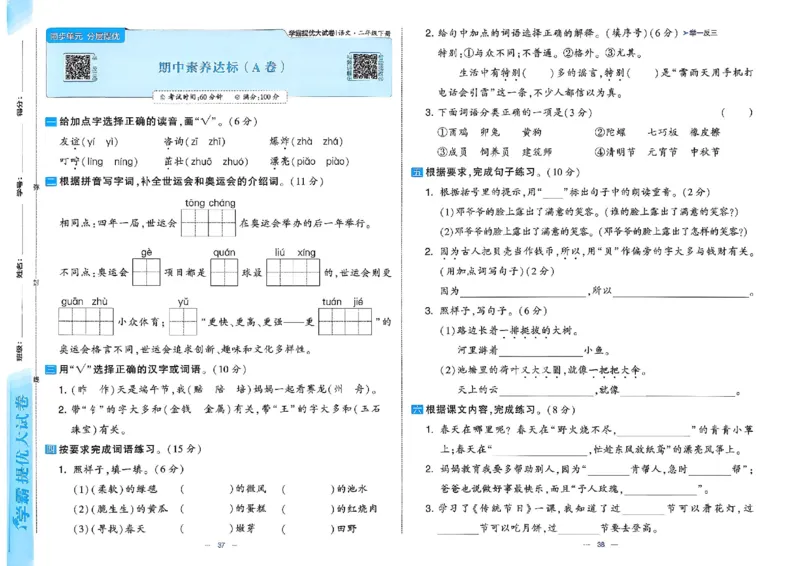This screenshot has width=800, height=566.
Task: Click the answer bracket for 下面词语分类正确的一项
Action: point(736,112)
